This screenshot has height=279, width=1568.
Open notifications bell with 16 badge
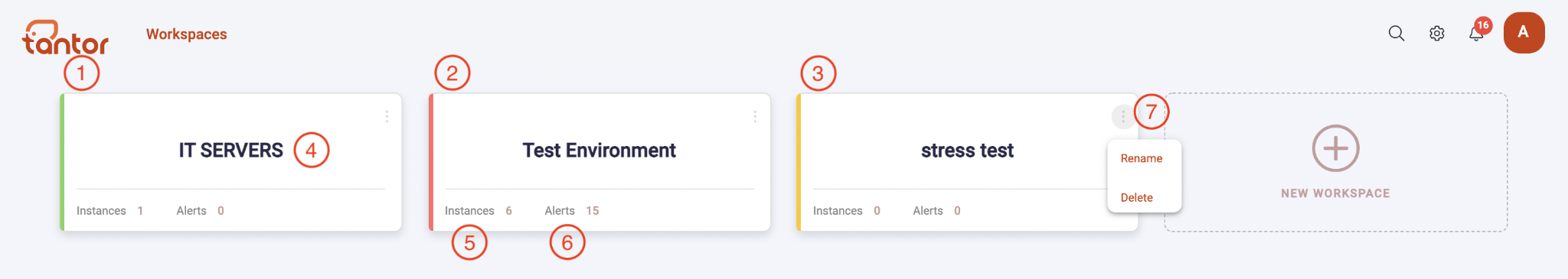coord(1478,32)
